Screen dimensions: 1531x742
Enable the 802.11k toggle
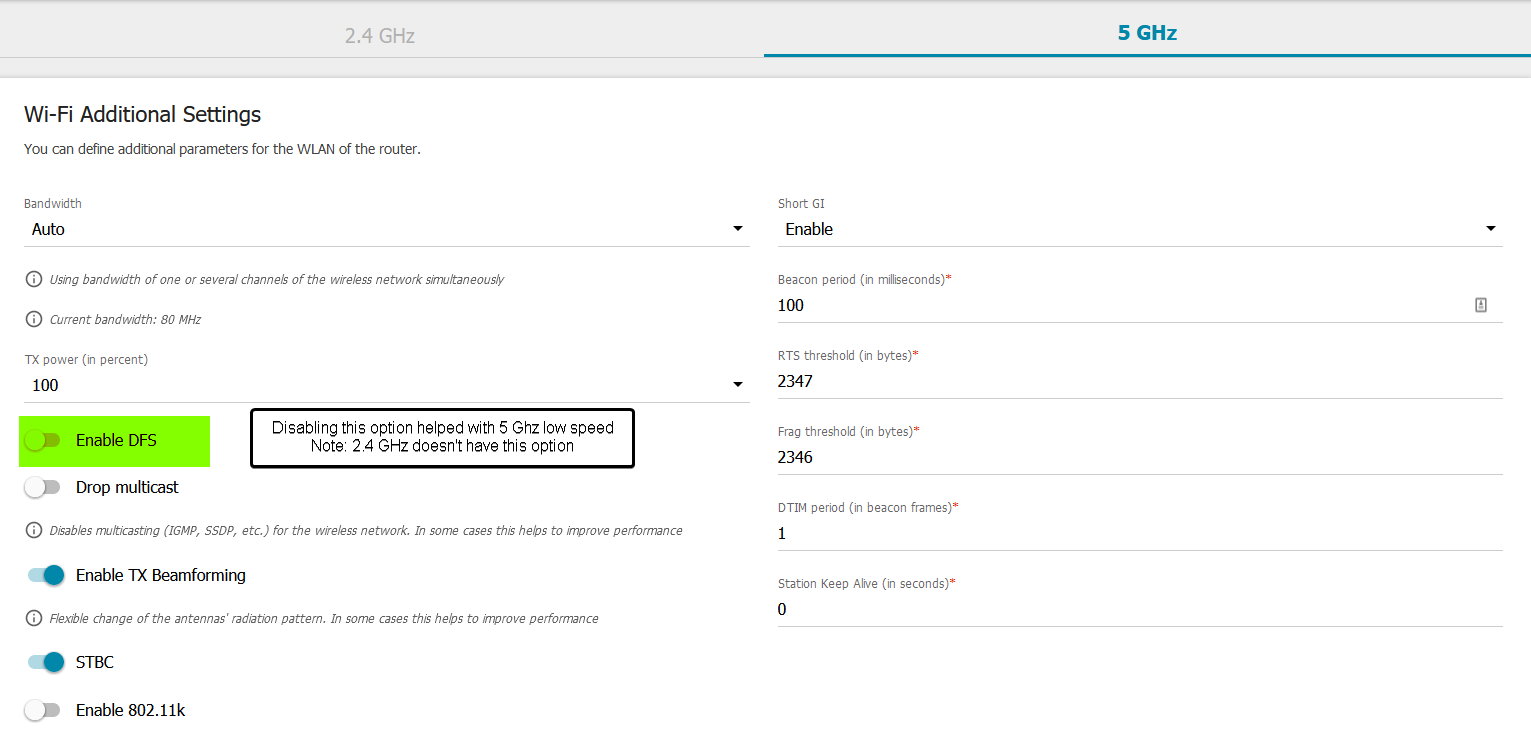(x=44, y=710)
